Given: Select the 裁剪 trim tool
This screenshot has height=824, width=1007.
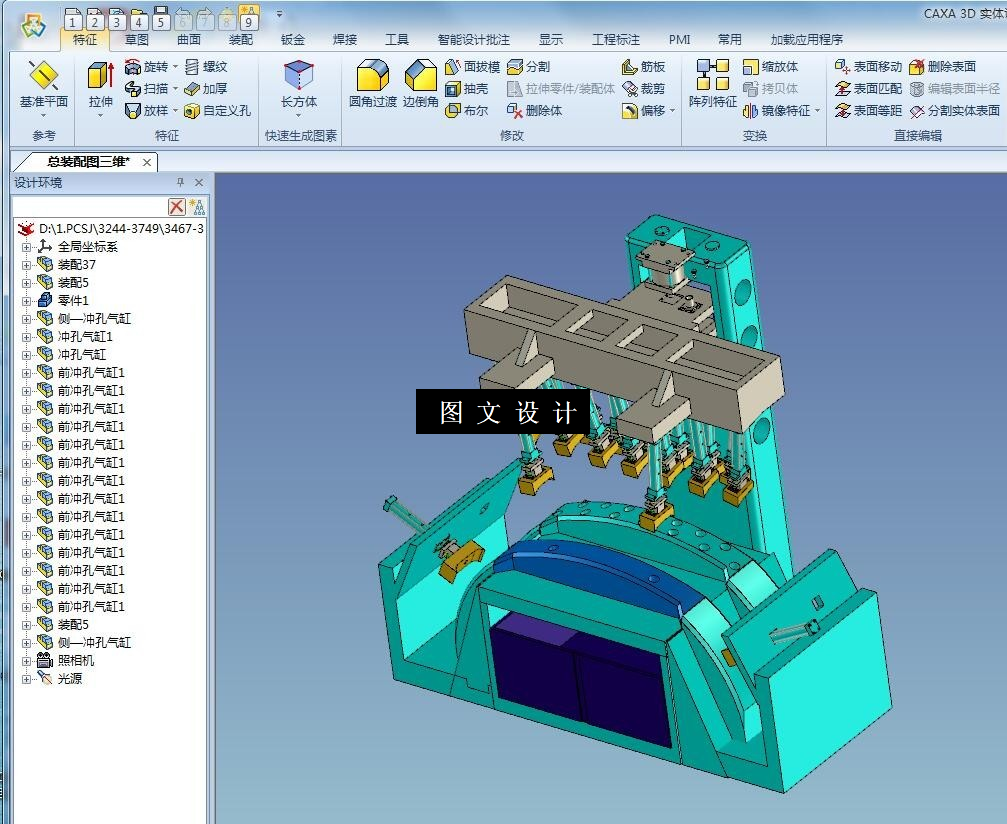Looking at the screenshot, I should pyautogui.click(x=643, y=89).
